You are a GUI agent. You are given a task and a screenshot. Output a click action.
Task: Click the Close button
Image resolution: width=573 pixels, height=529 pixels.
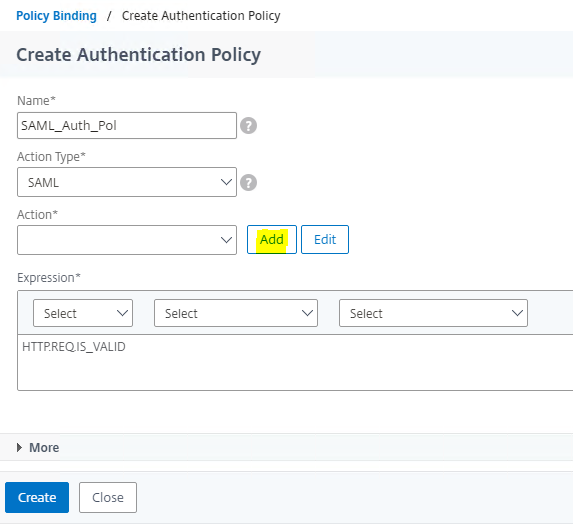pyautogui.click(x=108, y=498)
